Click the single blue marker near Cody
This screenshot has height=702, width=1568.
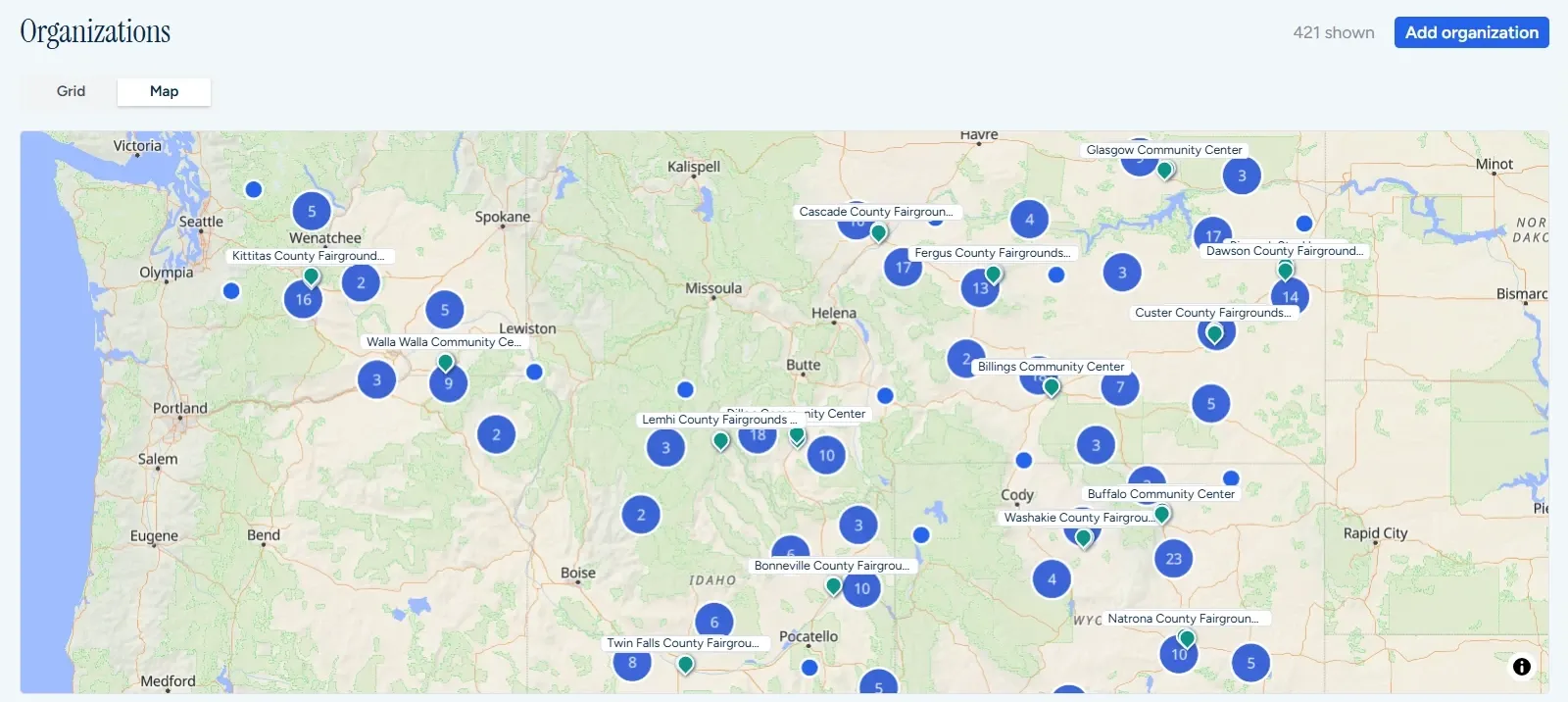coord(1024,461)
